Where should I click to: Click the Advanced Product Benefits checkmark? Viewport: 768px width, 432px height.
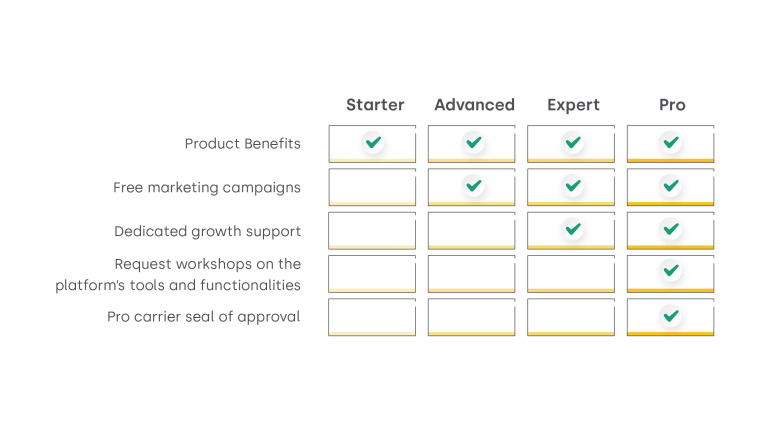[x=474, y=143]
